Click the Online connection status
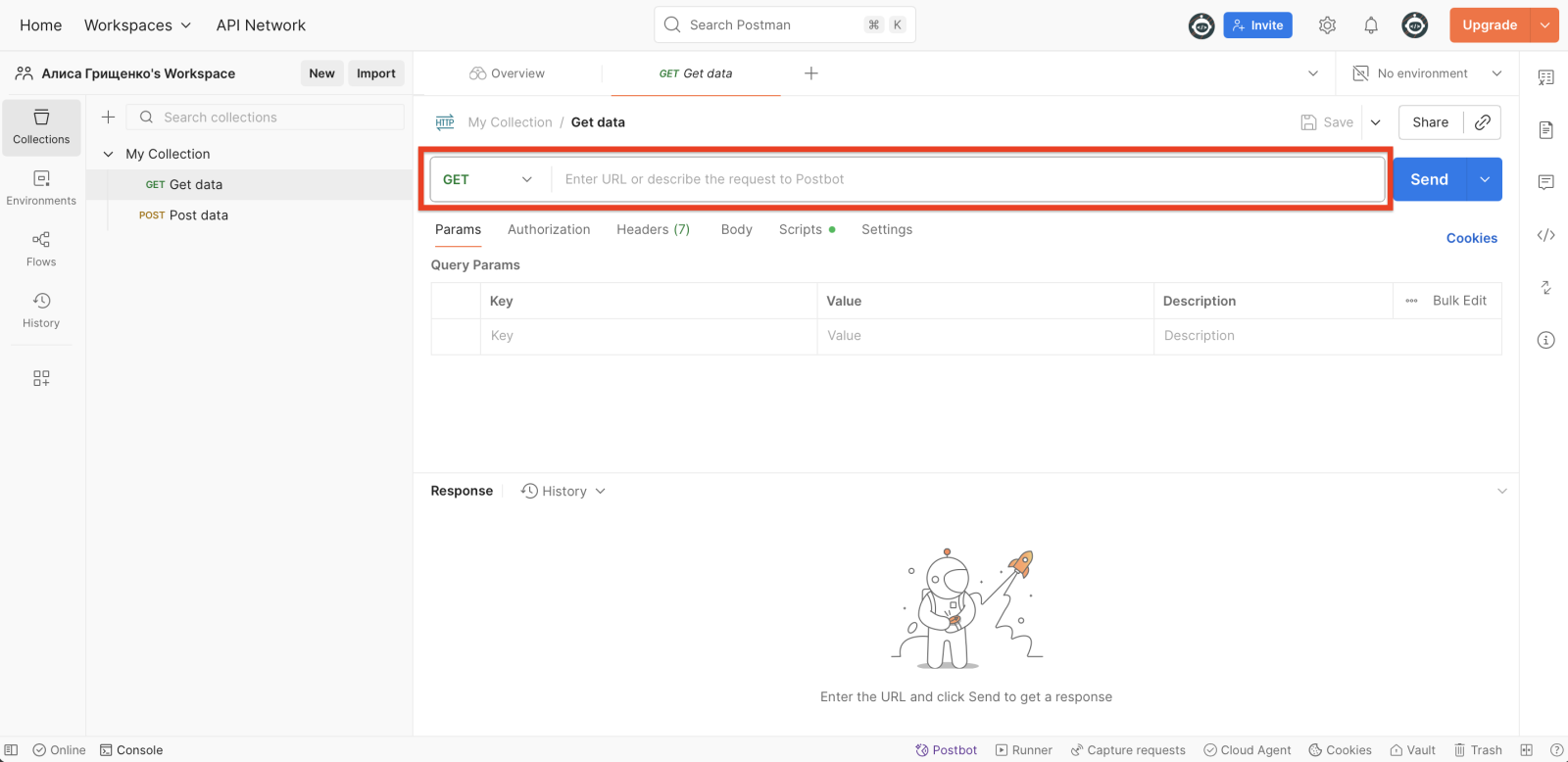Viewport: 1568px width, 762px height. click(x=59, y=750)
